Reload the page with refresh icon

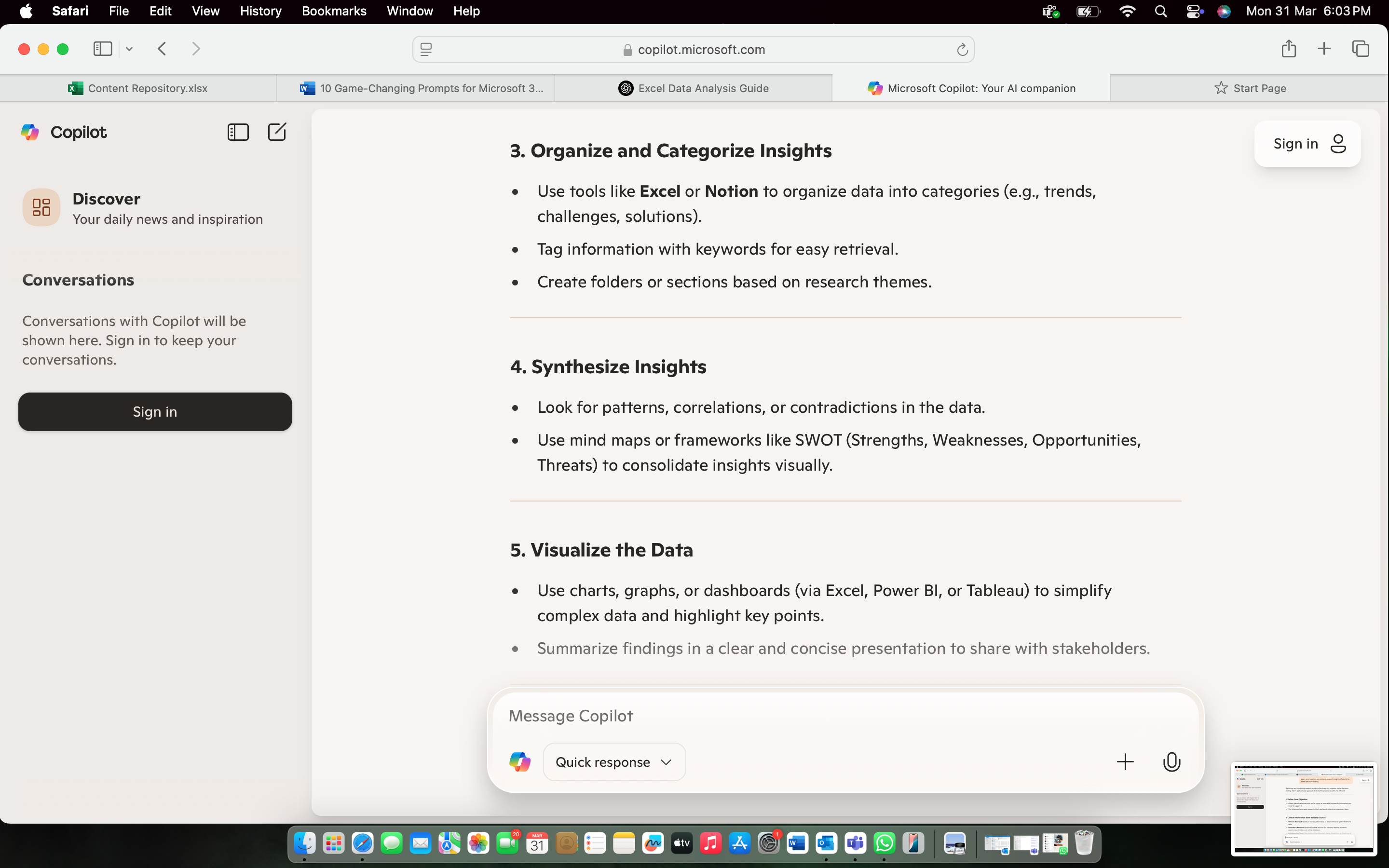click(x=962, y=50)
